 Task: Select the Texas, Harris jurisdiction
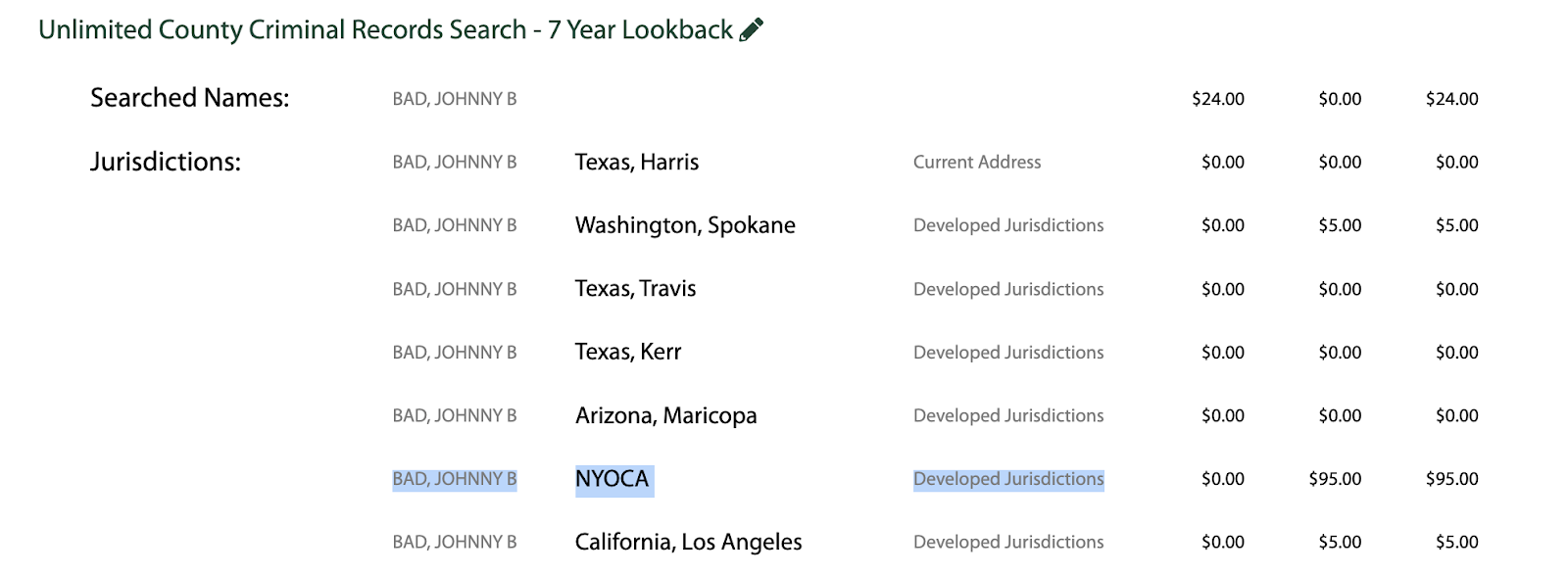click(637, 163)
